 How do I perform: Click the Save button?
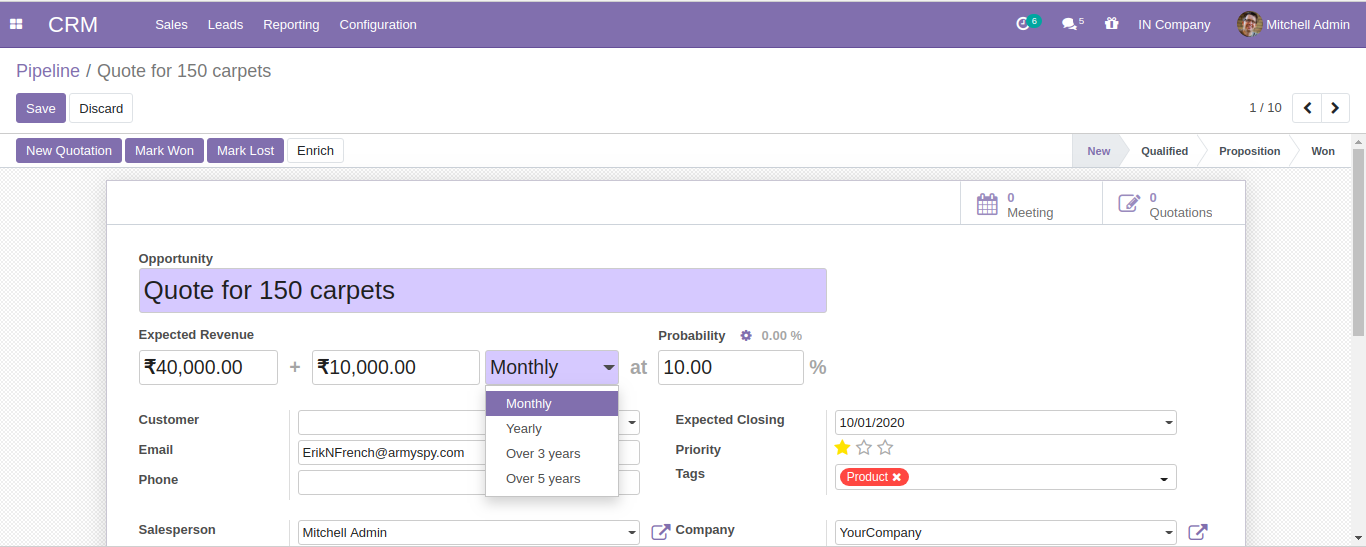[x=41, y=108]
